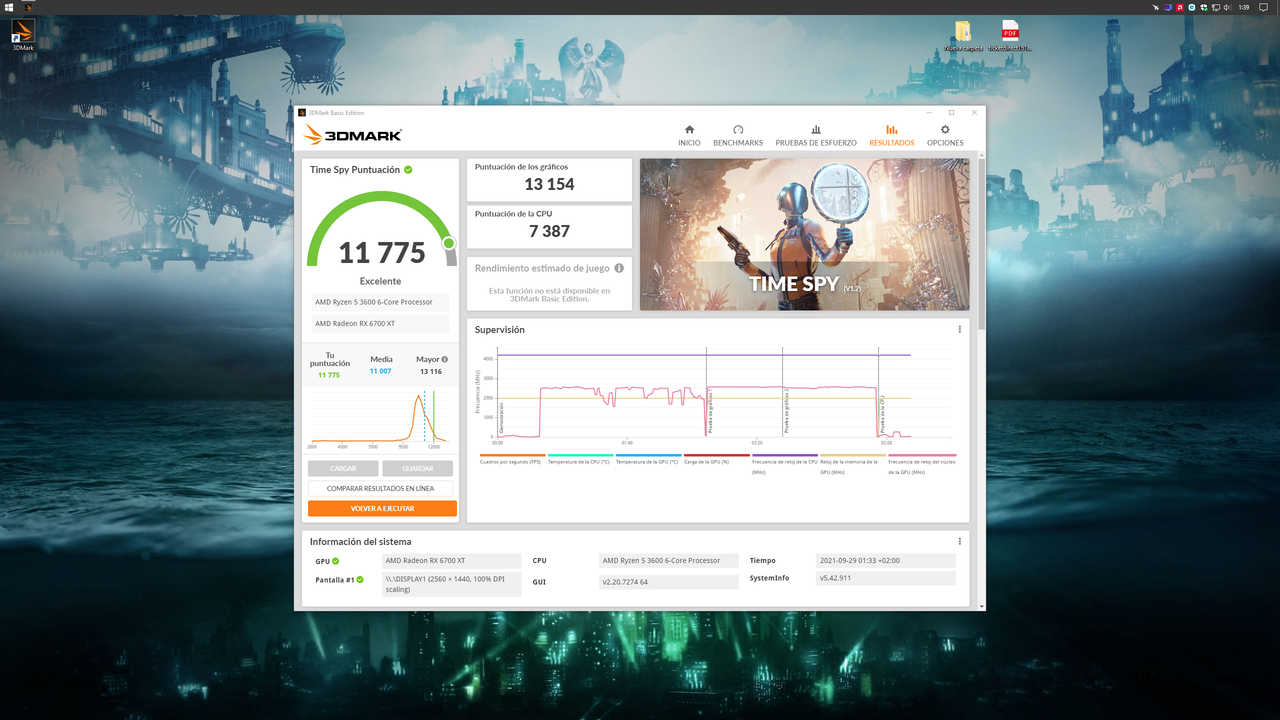Open the BENCHMARKS tab
The width and height of the screenshot is (1280, 720).
click(738, 135)
